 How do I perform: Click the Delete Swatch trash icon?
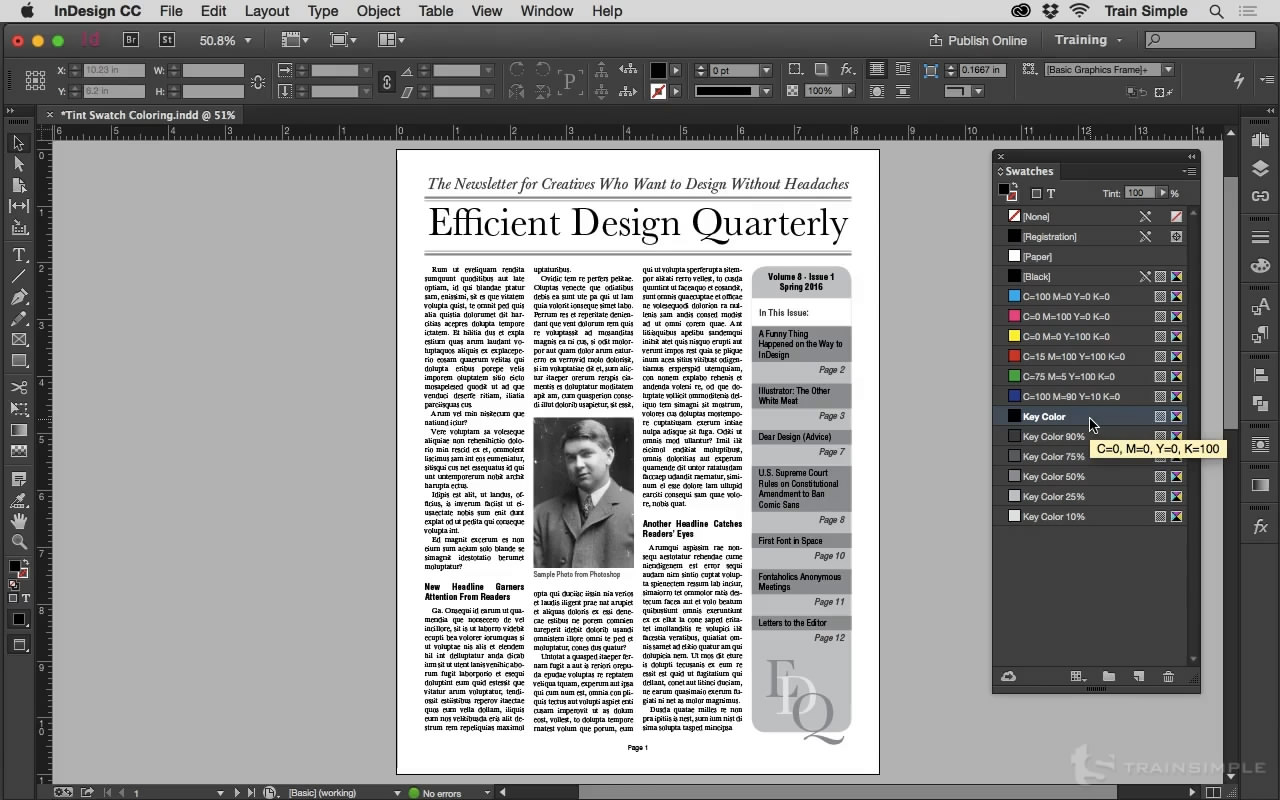(1168, 677)
